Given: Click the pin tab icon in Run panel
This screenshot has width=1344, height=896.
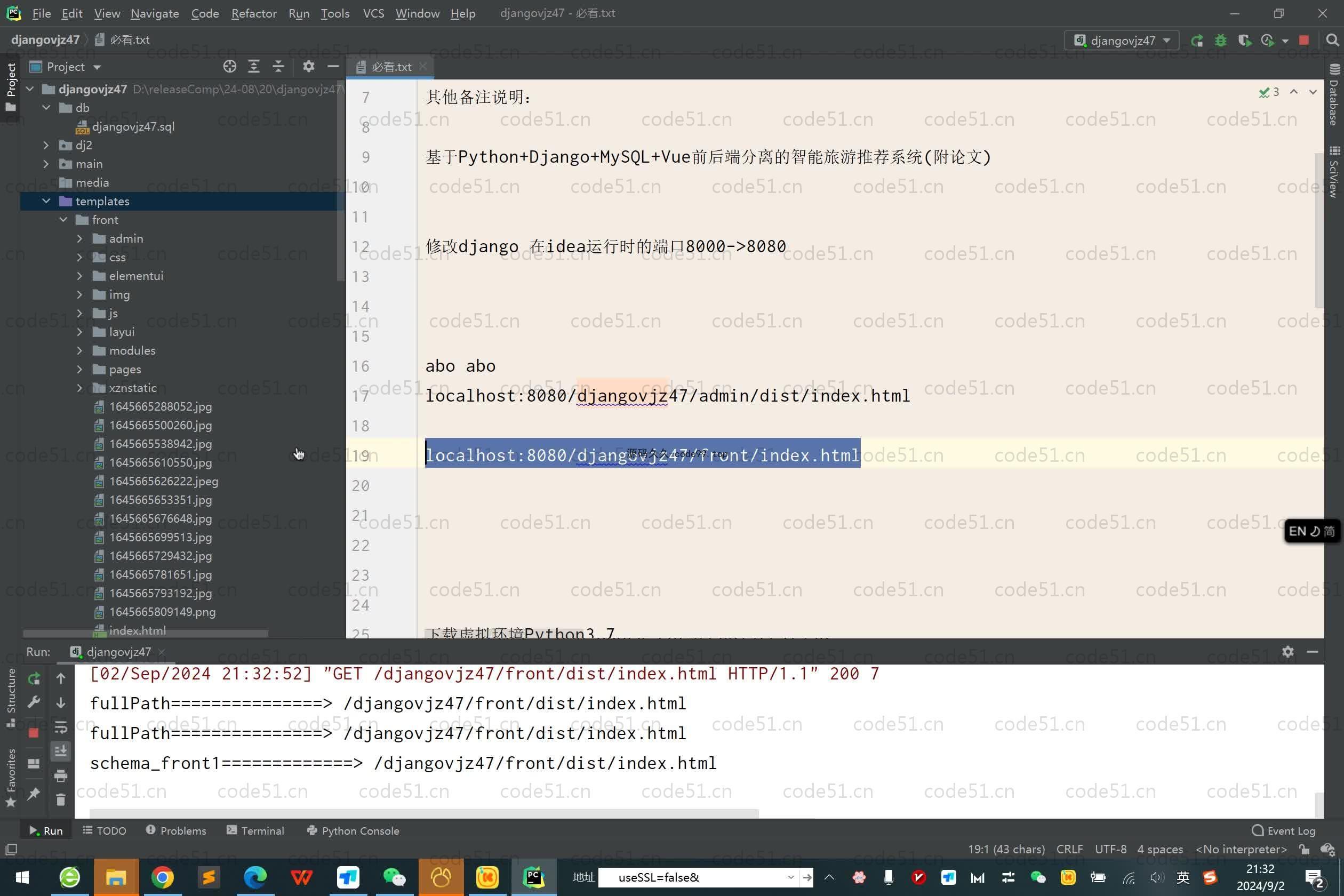Looking at the screenshot, I should pyautogui.click(x=34, y=793).
